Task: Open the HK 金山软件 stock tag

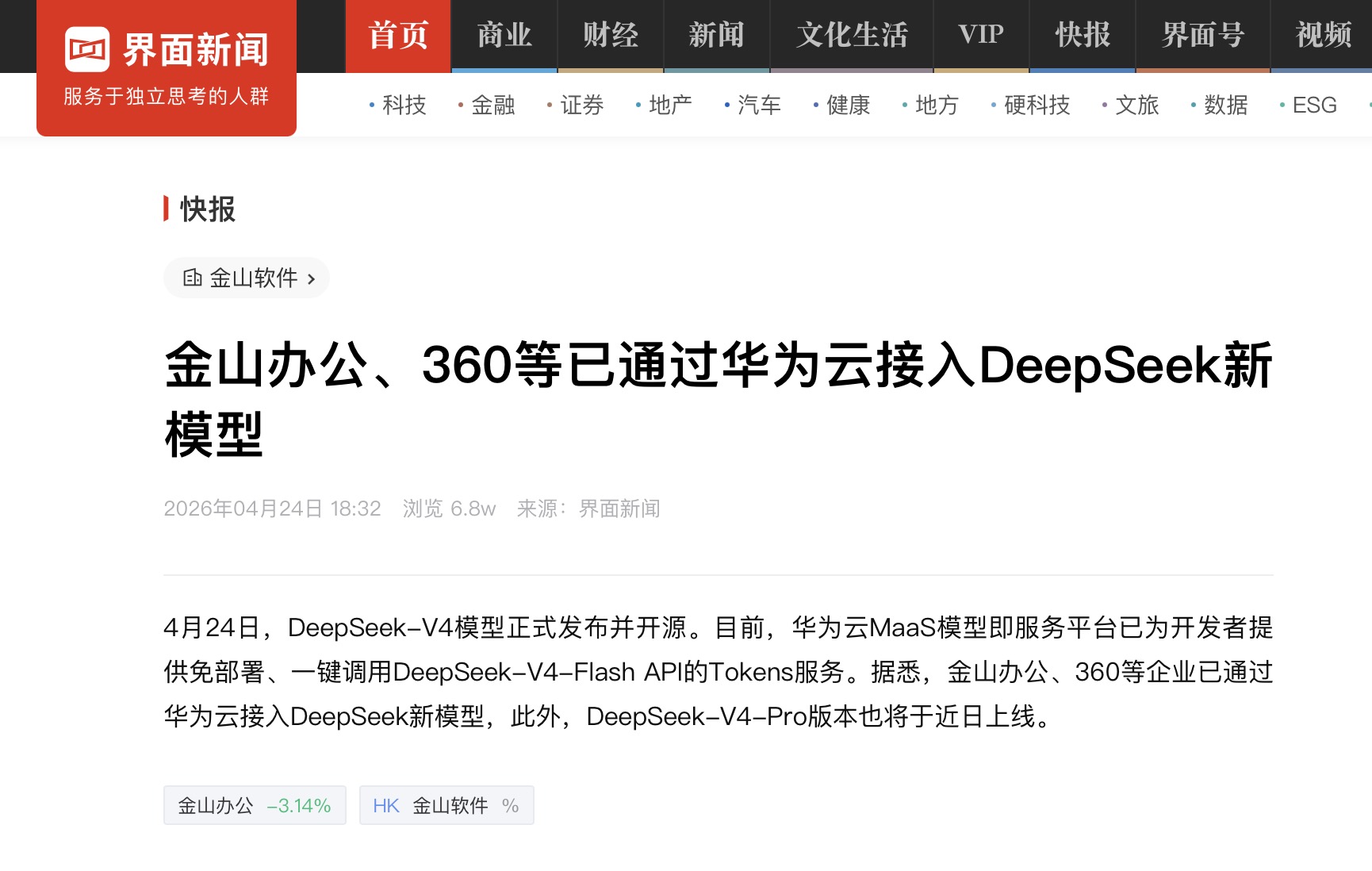Action: [446, 805]
